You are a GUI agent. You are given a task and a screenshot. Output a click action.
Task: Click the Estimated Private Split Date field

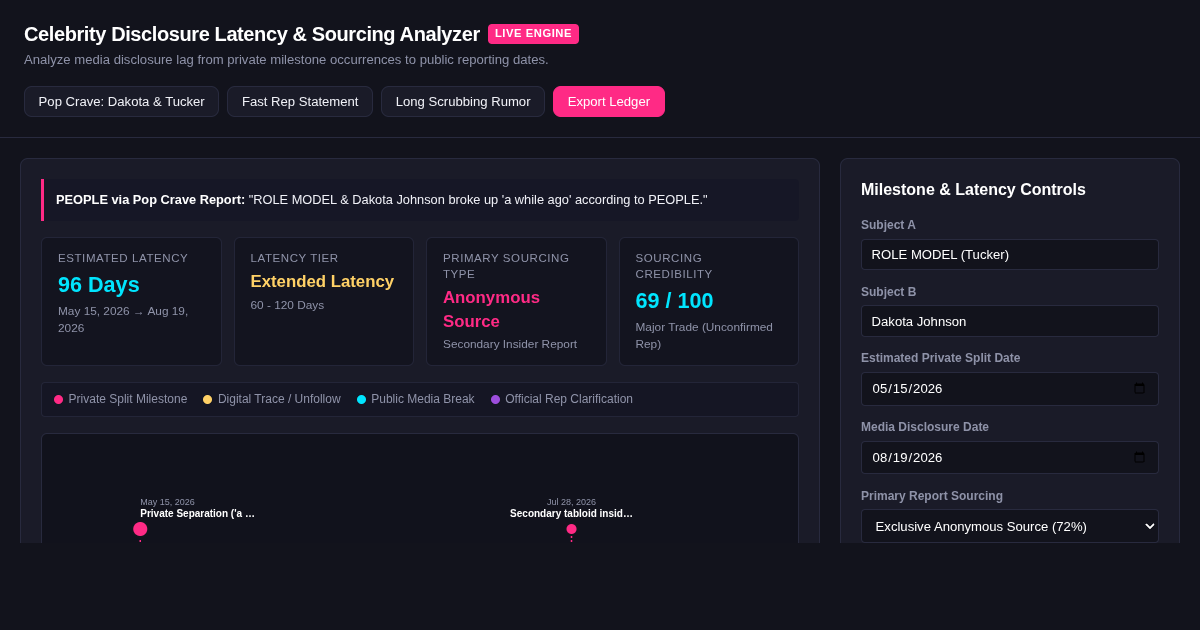[x=1010, y=389]
